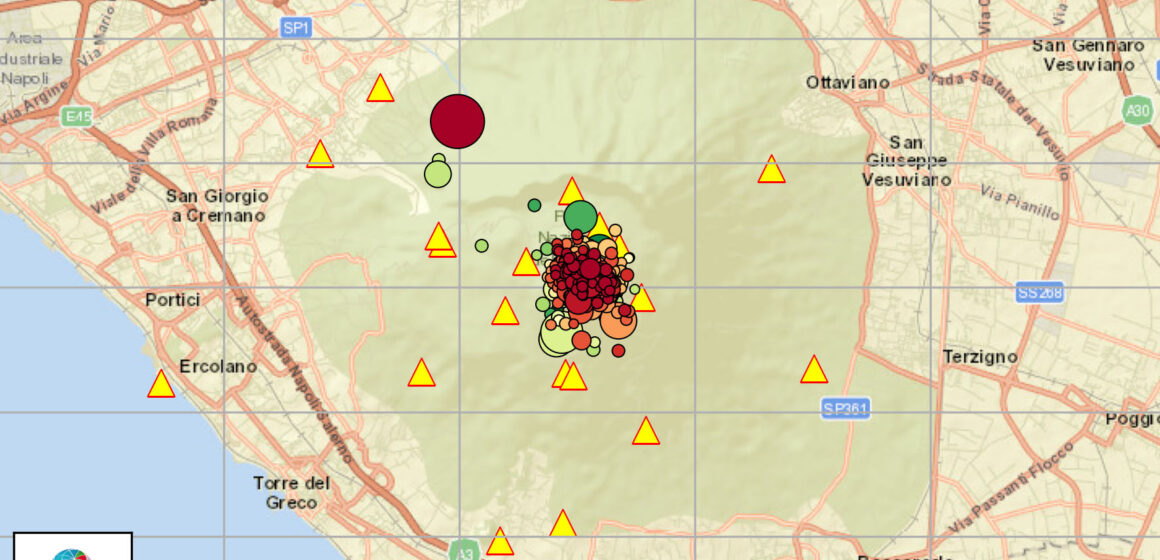Screen dimensions: 1160x560
Task: Click the Portici town label
Action: (172, 301)
